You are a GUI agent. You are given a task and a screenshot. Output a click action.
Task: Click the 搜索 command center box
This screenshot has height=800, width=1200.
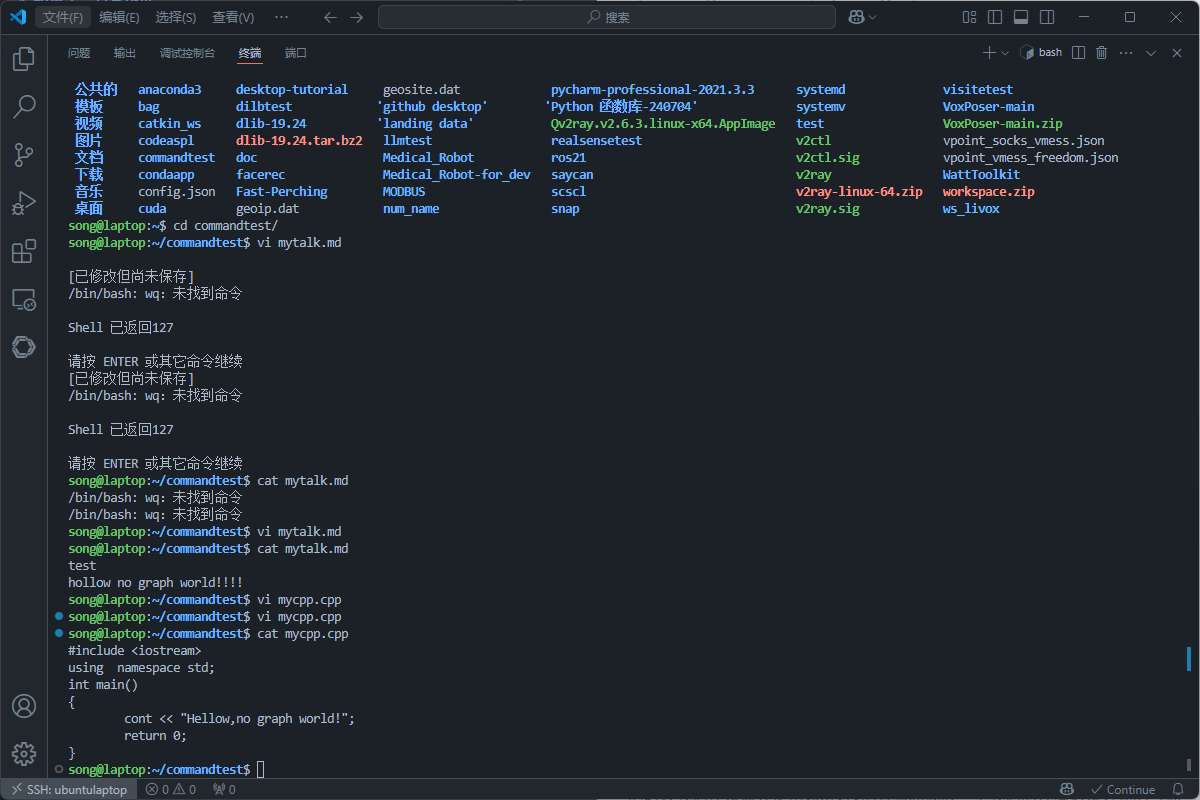(x=607, y=17)
